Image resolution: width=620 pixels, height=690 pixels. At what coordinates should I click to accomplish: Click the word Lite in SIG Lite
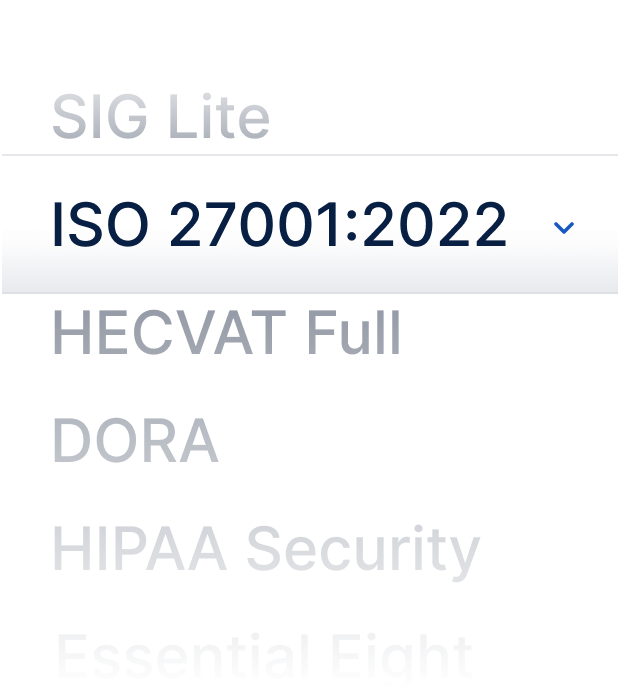(x=219, y=117)
